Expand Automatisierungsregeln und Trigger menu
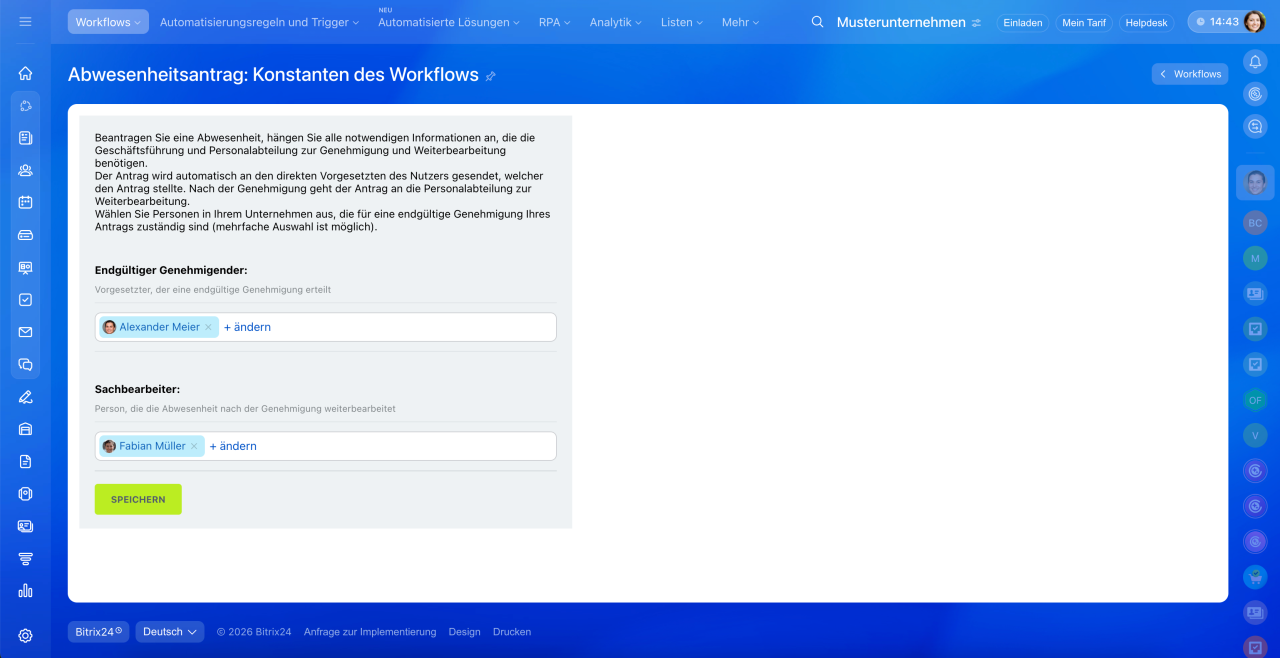1280x658 pixels. (x=259, y=22)
